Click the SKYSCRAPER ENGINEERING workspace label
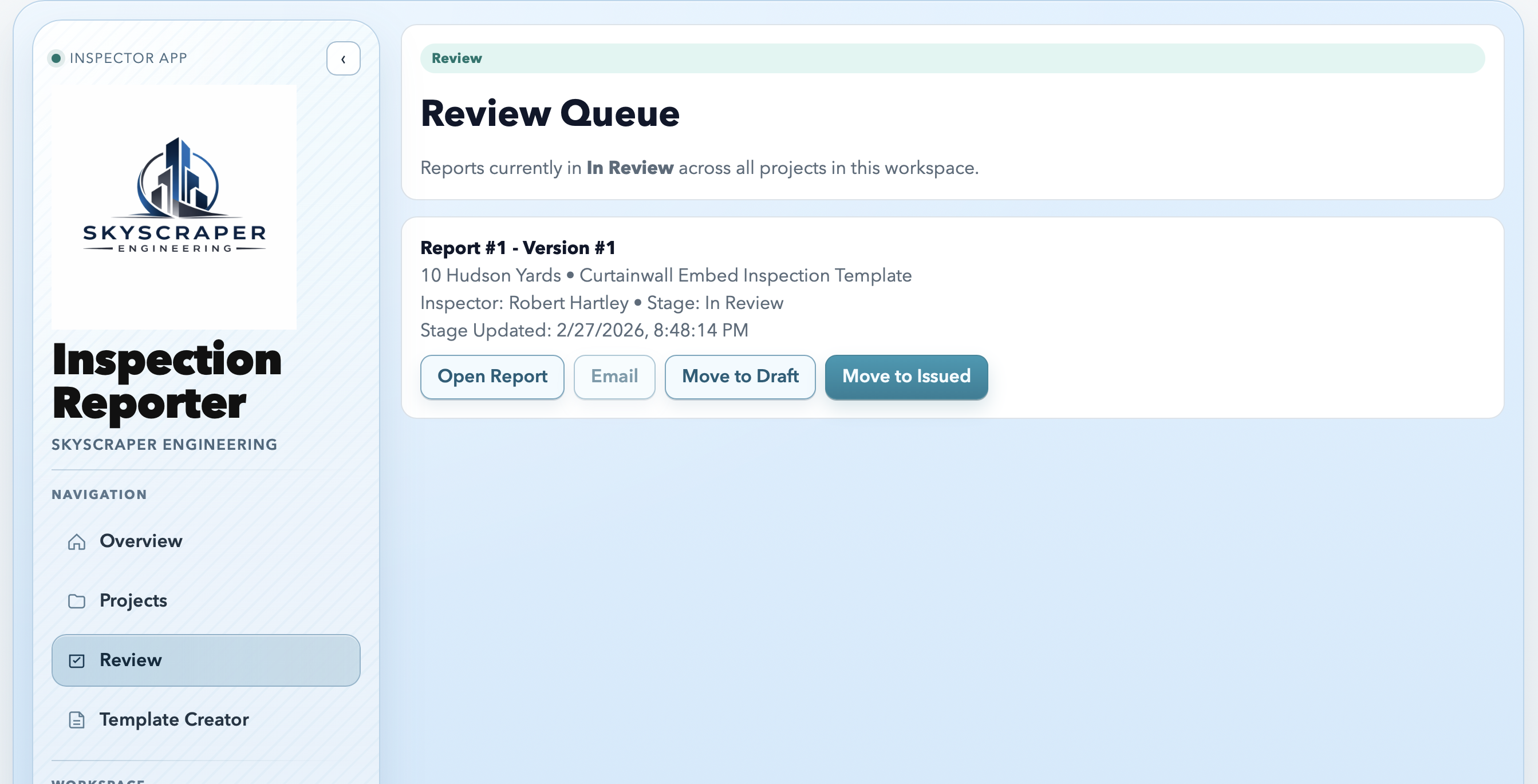Screen dimensions: 1538x784 [164, 444]
